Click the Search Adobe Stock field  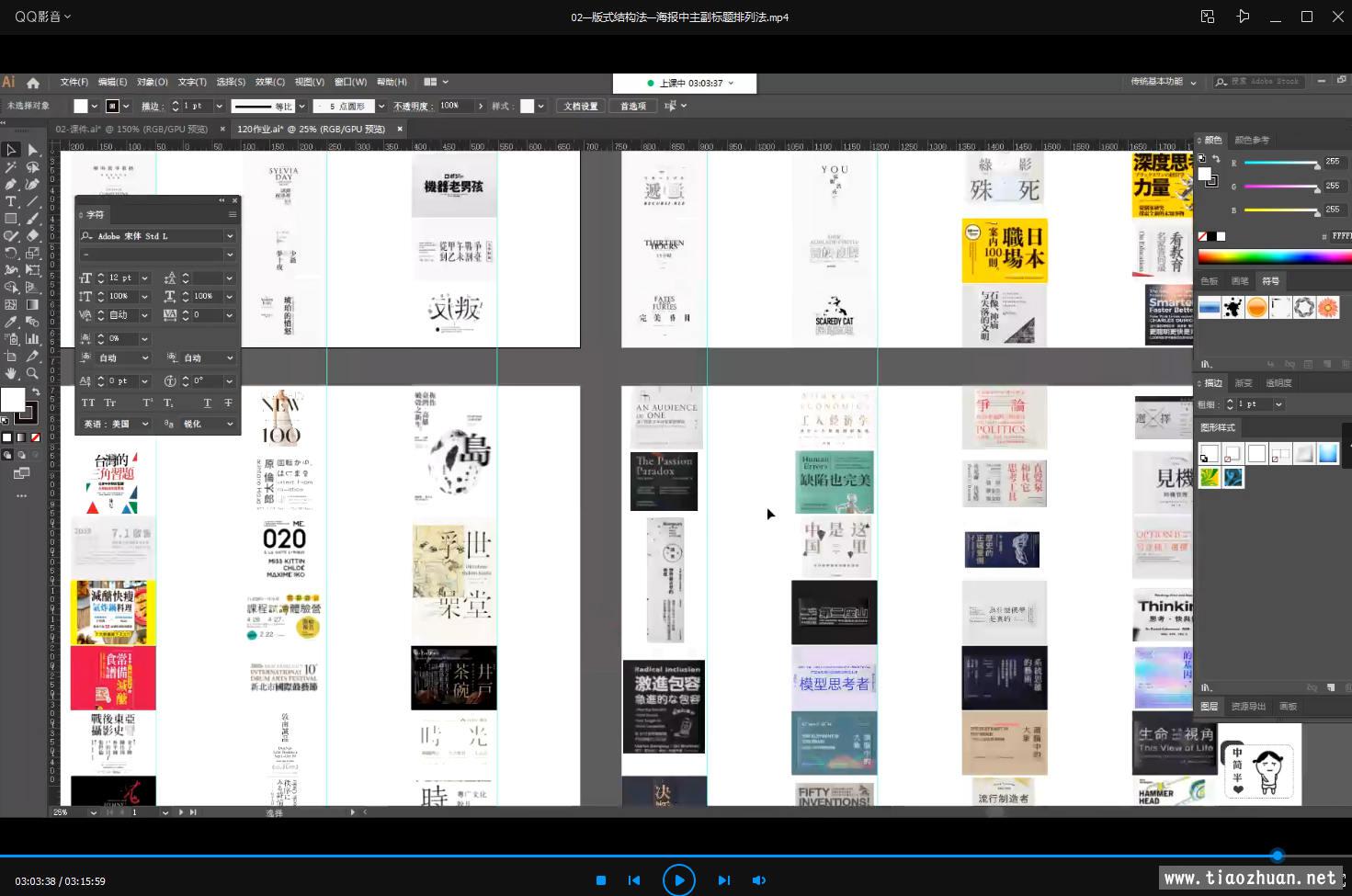[1259, 82]
